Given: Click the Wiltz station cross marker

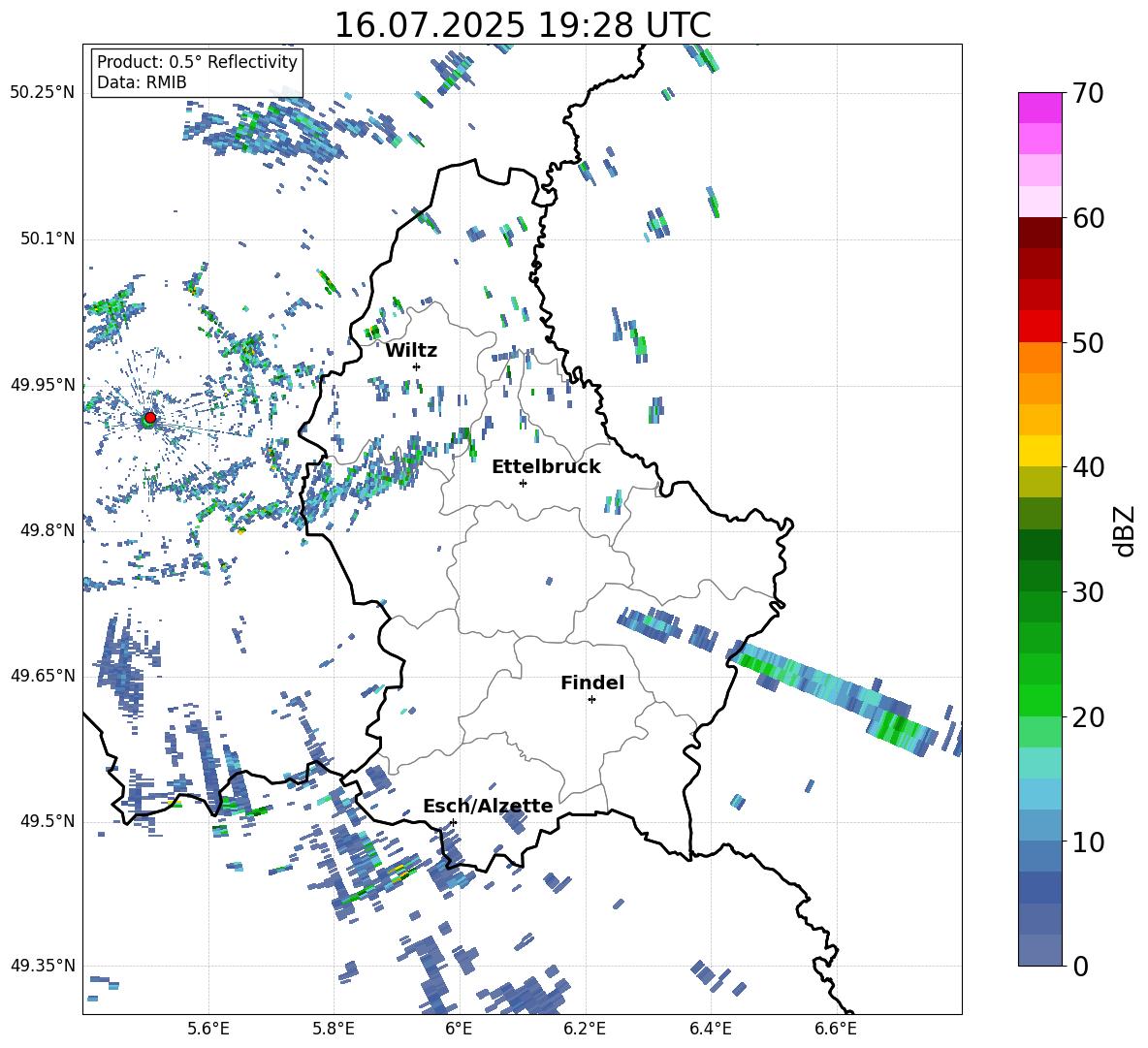Looking at the screenshot, I should (417, 366).
